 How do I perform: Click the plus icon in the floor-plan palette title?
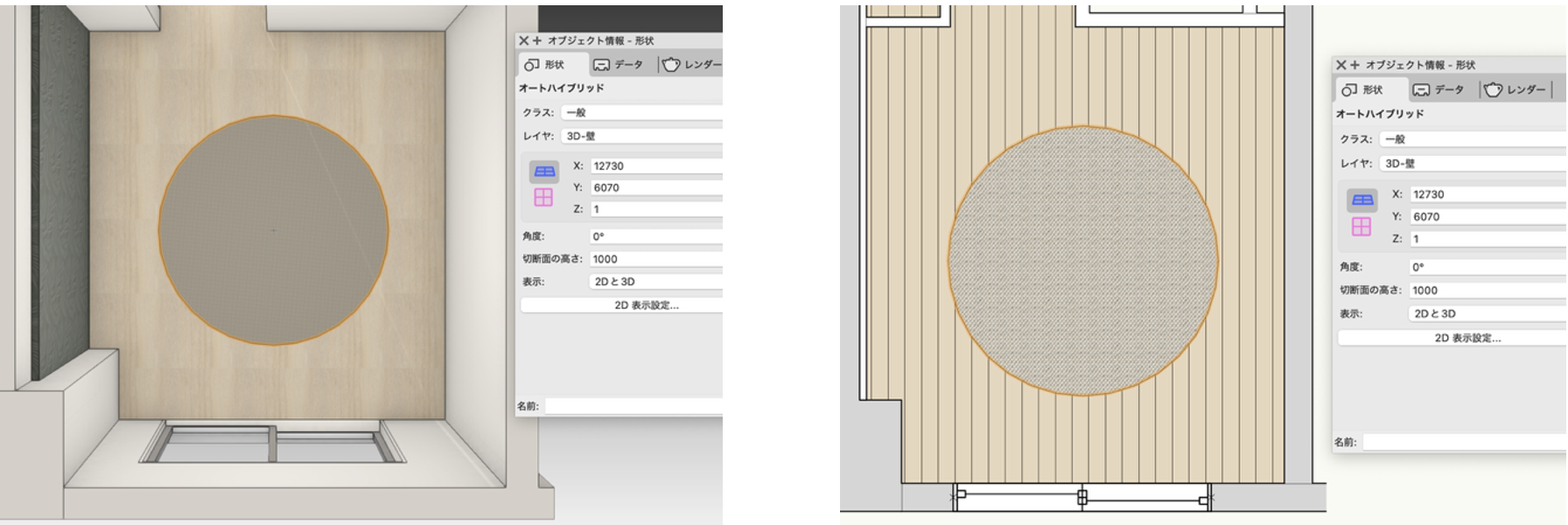click(x=1354, y=65)
